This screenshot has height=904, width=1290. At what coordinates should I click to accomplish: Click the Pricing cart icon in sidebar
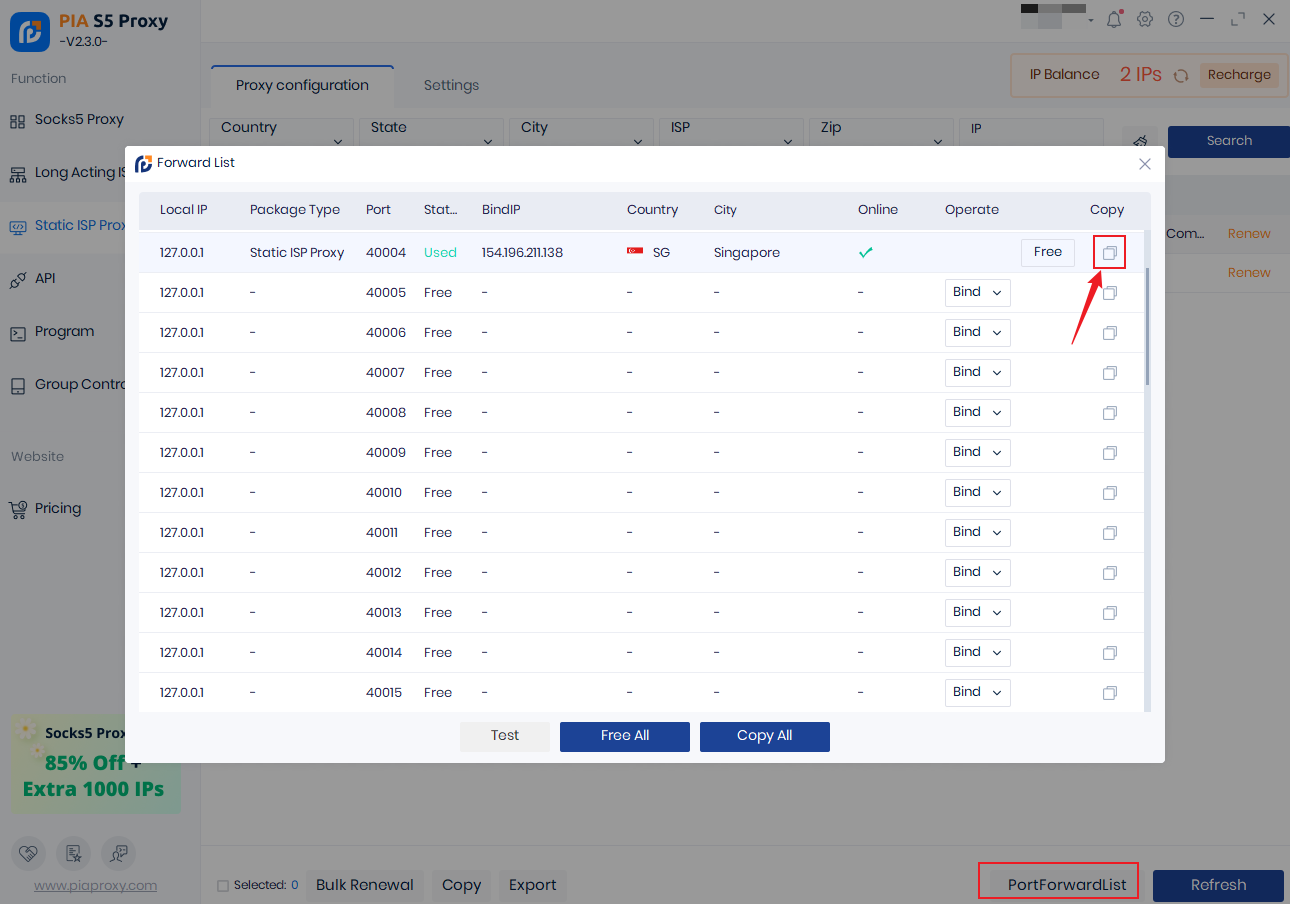click(x=18, y=509)
